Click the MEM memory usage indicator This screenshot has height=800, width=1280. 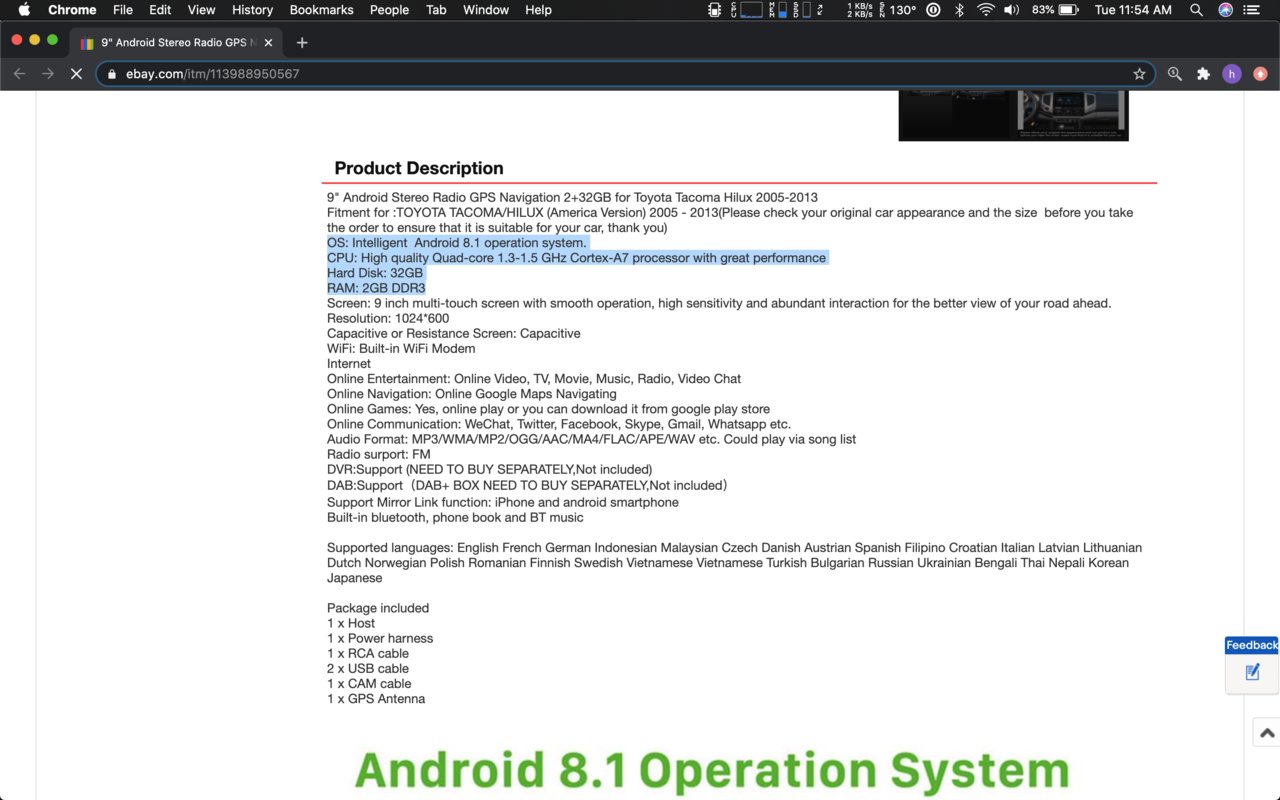click(777, 10)
